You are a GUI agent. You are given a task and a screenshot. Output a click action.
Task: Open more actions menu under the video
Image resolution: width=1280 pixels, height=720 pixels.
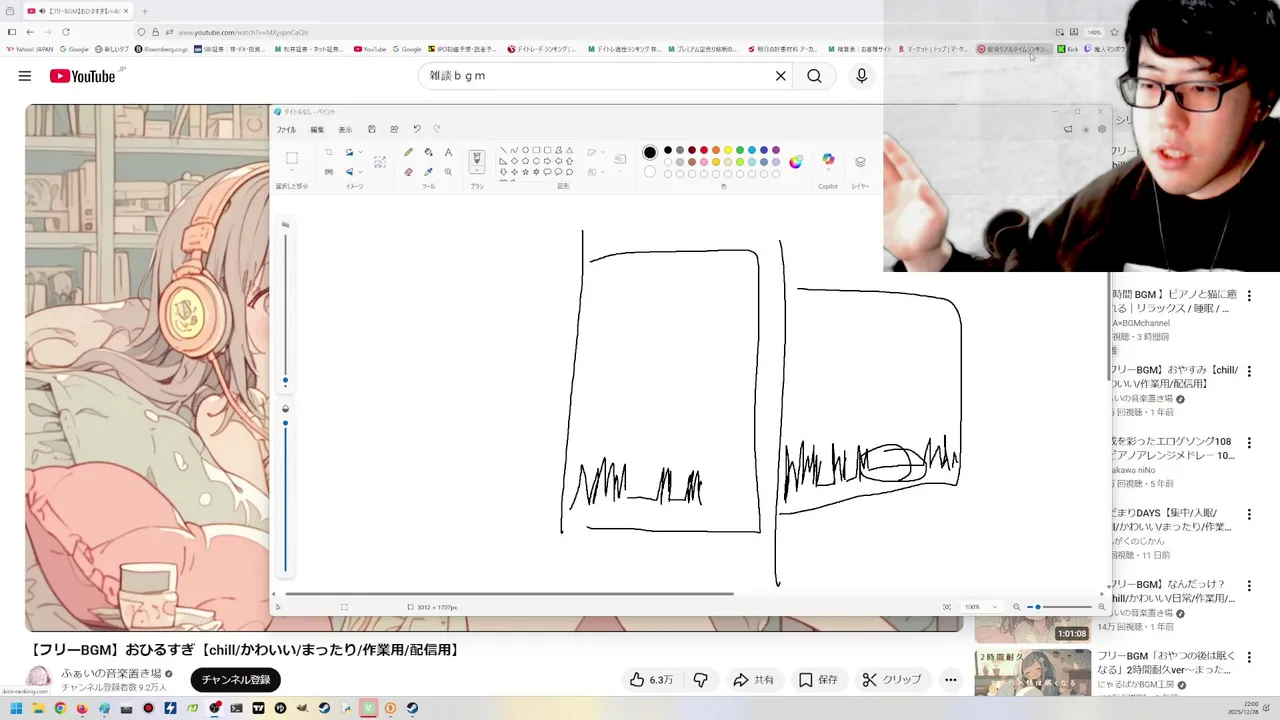(951, 680)
